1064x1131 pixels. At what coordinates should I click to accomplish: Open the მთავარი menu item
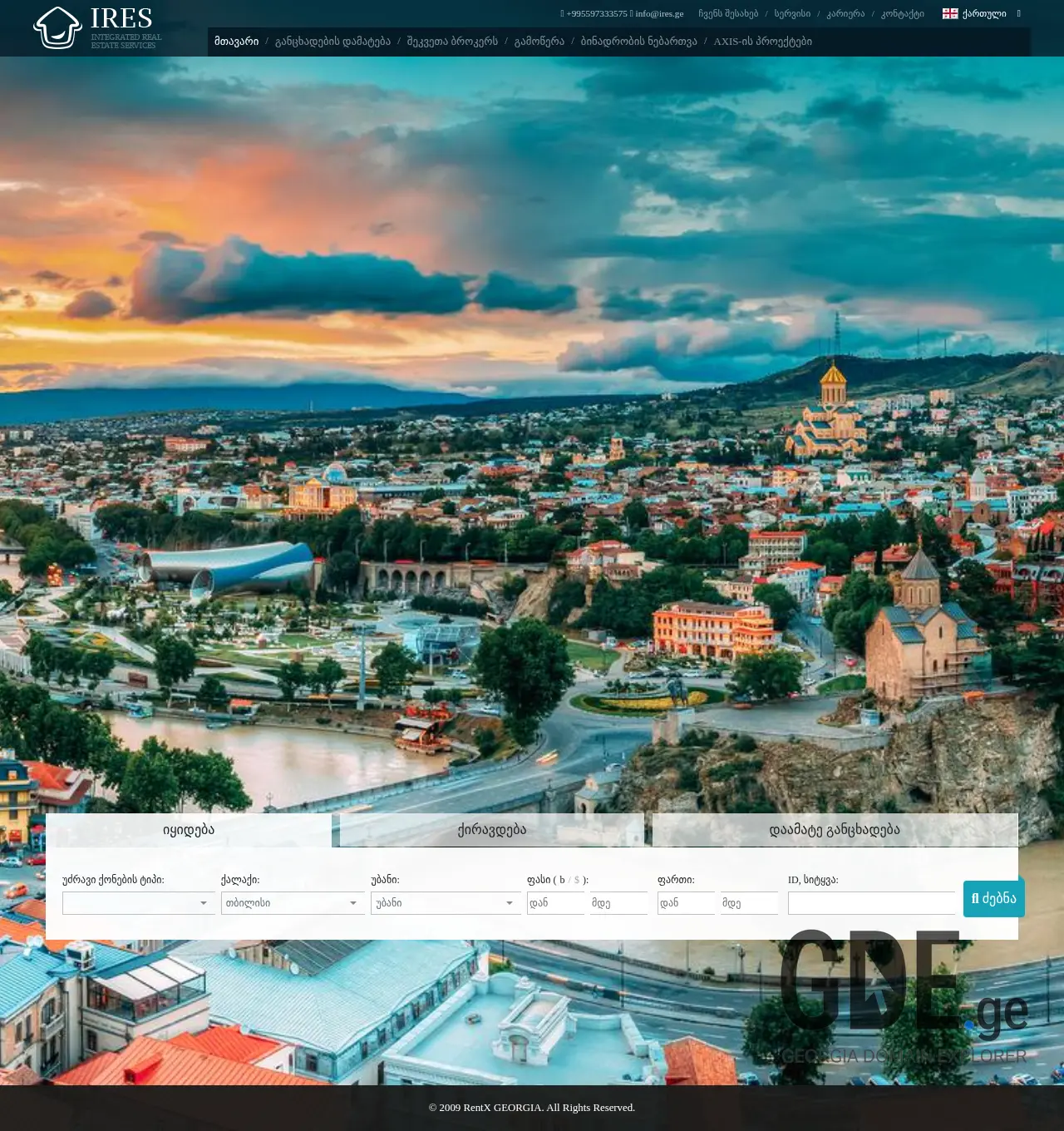point(235,41)
